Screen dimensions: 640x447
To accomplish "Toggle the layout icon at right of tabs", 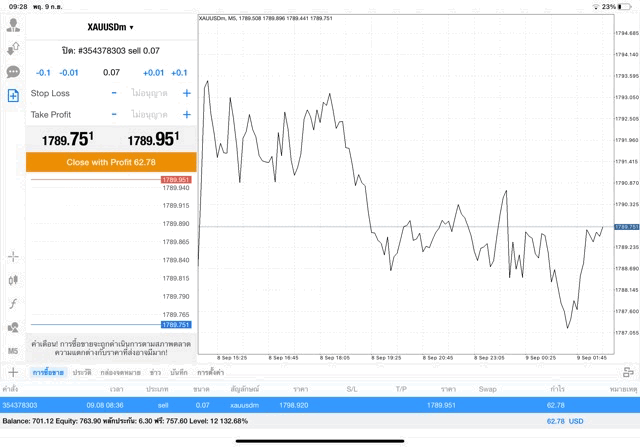I will pyautogui.click(x=628, y=372).
